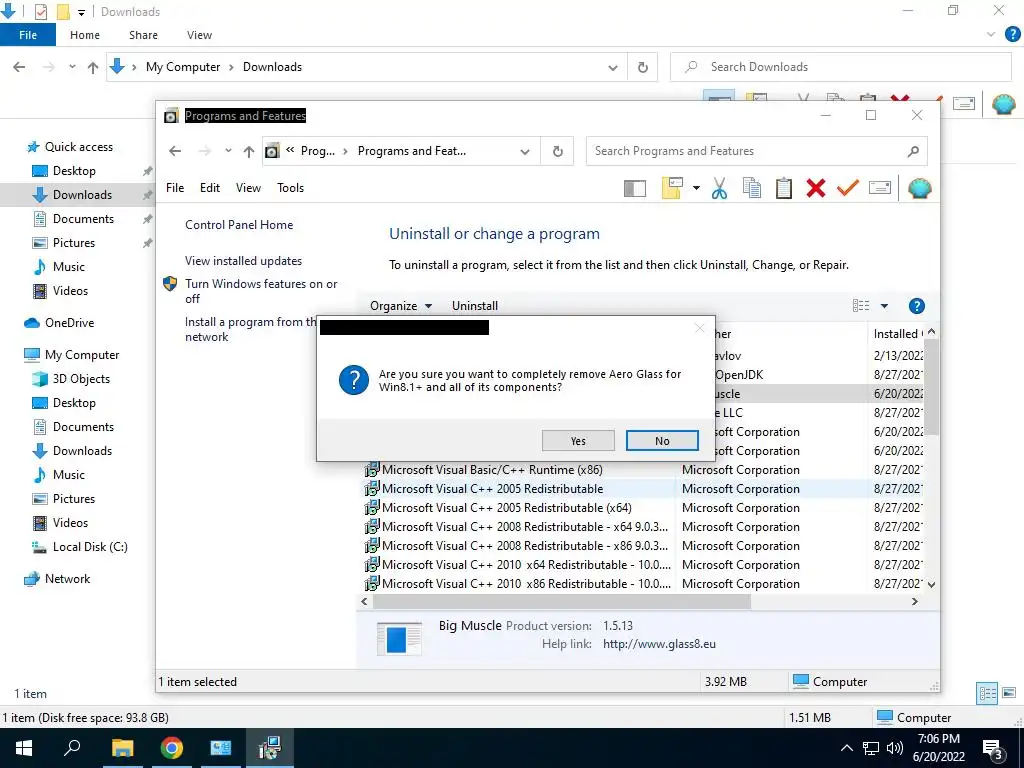
Task: Click the Cut scissors icon in toolbar
Action: (x=719, y=189)
